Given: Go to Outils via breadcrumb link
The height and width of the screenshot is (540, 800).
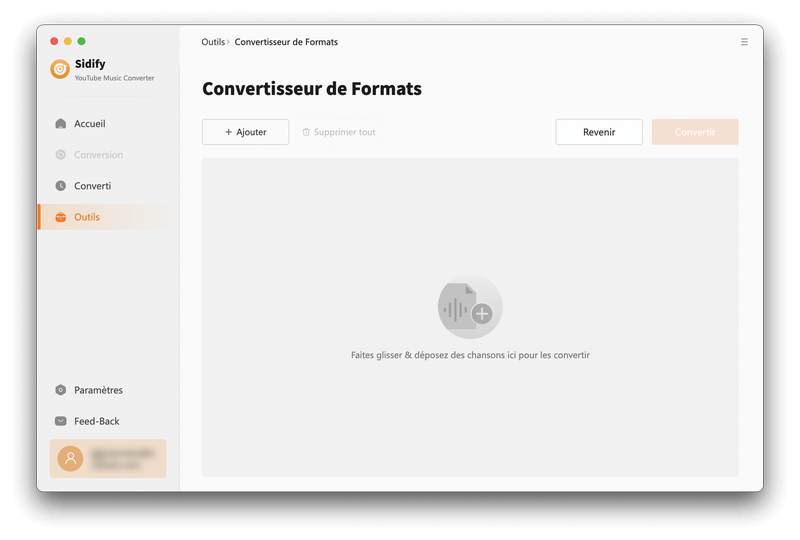Looking at the screenshot, I should click(x=212, y=42).
